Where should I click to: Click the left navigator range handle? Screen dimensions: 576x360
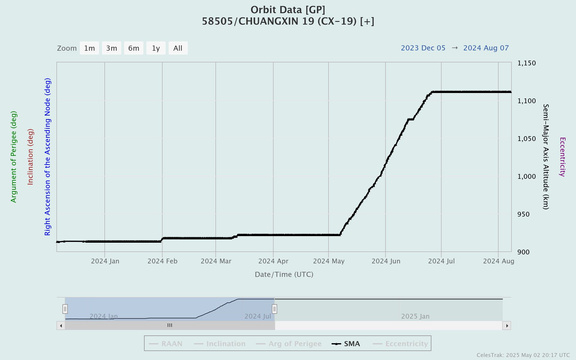pos(65,309)
